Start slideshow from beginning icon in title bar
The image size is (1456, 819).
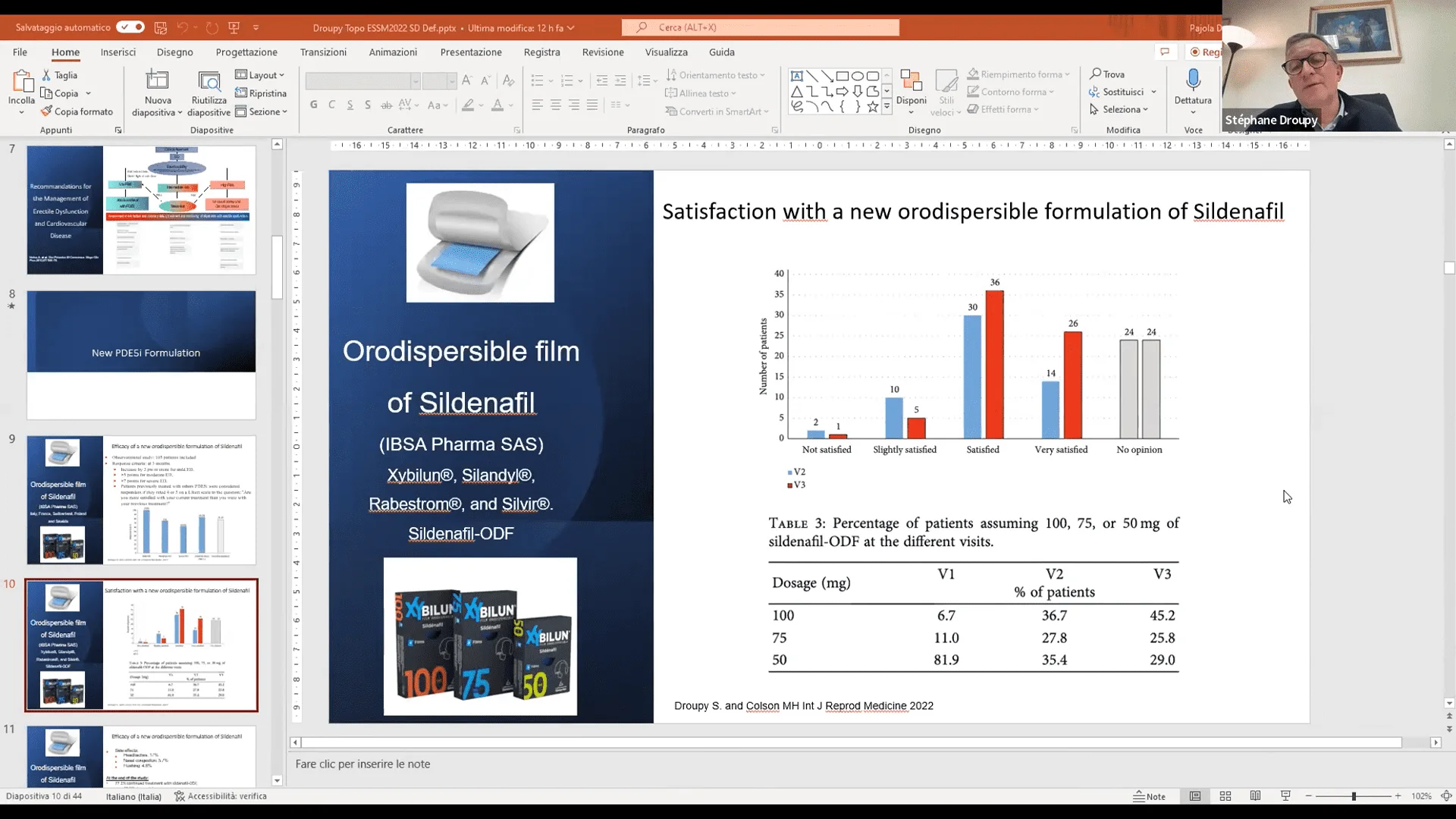(x=234, y=27)
